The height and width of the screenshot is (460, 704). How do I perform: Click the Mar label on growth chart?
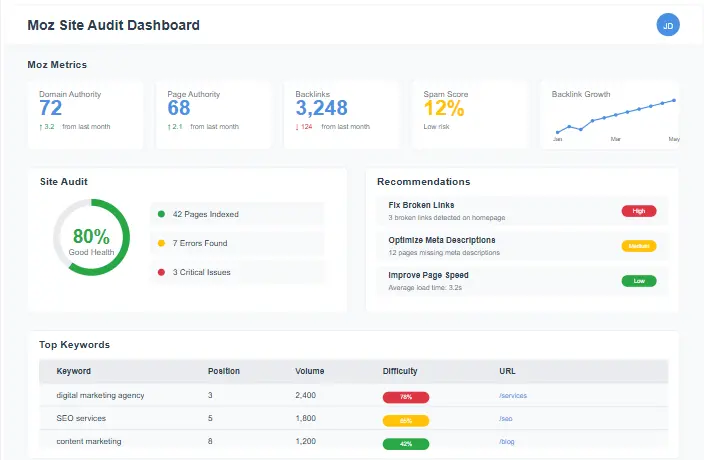pos(616,139)
